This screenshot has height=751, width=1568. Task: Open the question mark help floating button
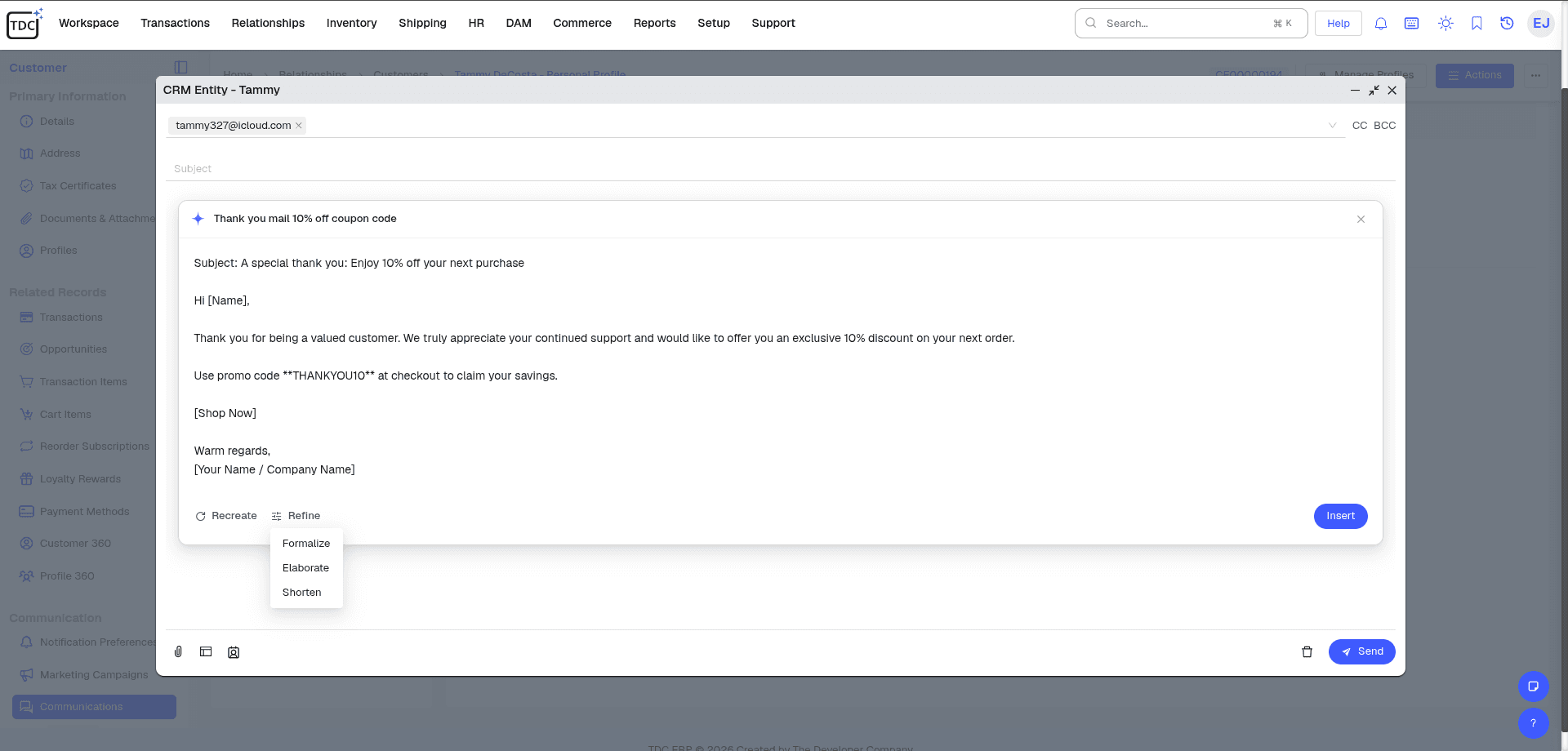(1533, 723)
